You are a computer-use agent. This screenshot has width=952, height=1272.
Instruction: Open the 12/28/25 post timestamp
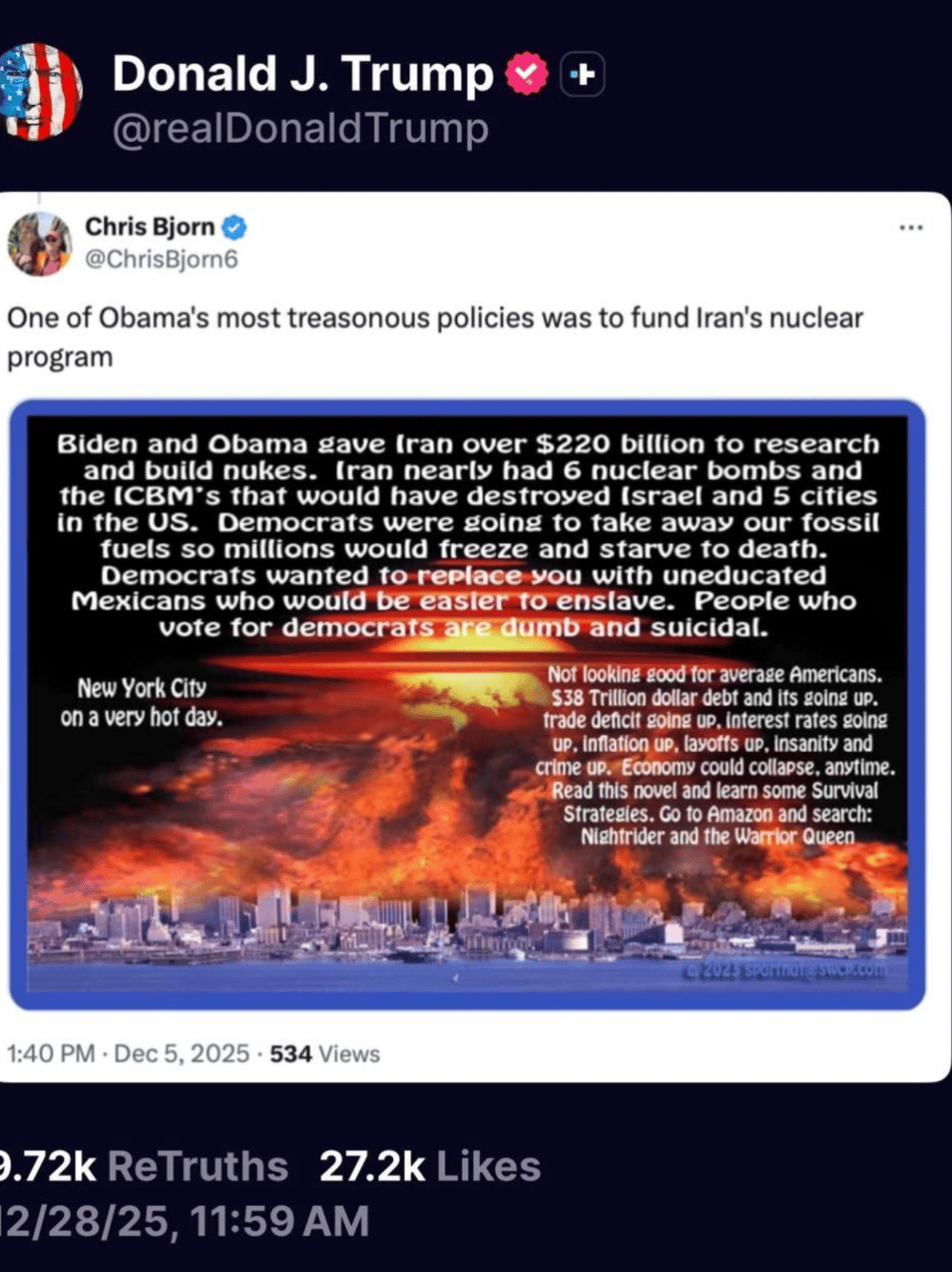(184, 1221)
